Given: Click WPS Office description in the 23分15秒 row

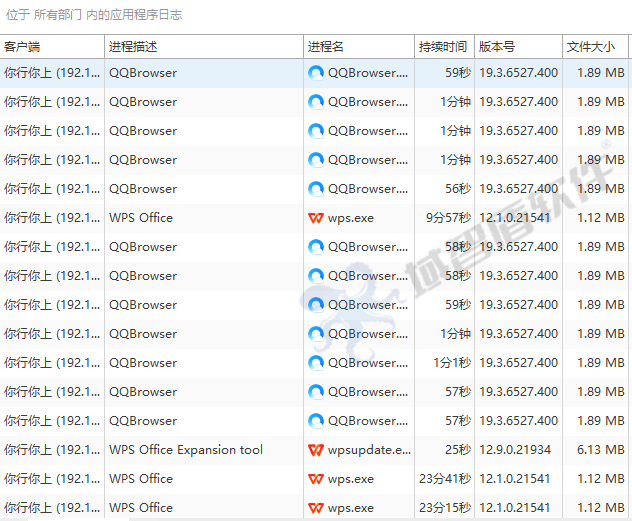Looking at the screenshot, I should click(141, 508).
